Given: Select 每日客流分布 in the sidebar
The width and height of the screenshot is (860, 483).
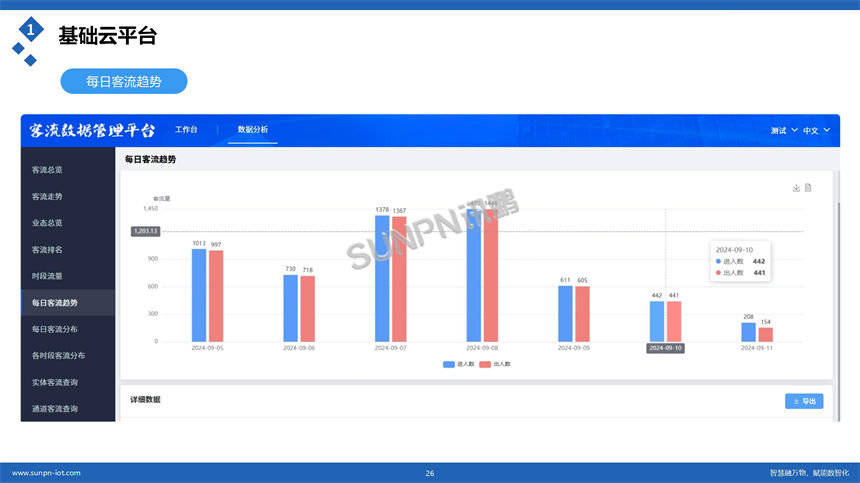Looking at the screenshot, I should [x=54, y=329].
